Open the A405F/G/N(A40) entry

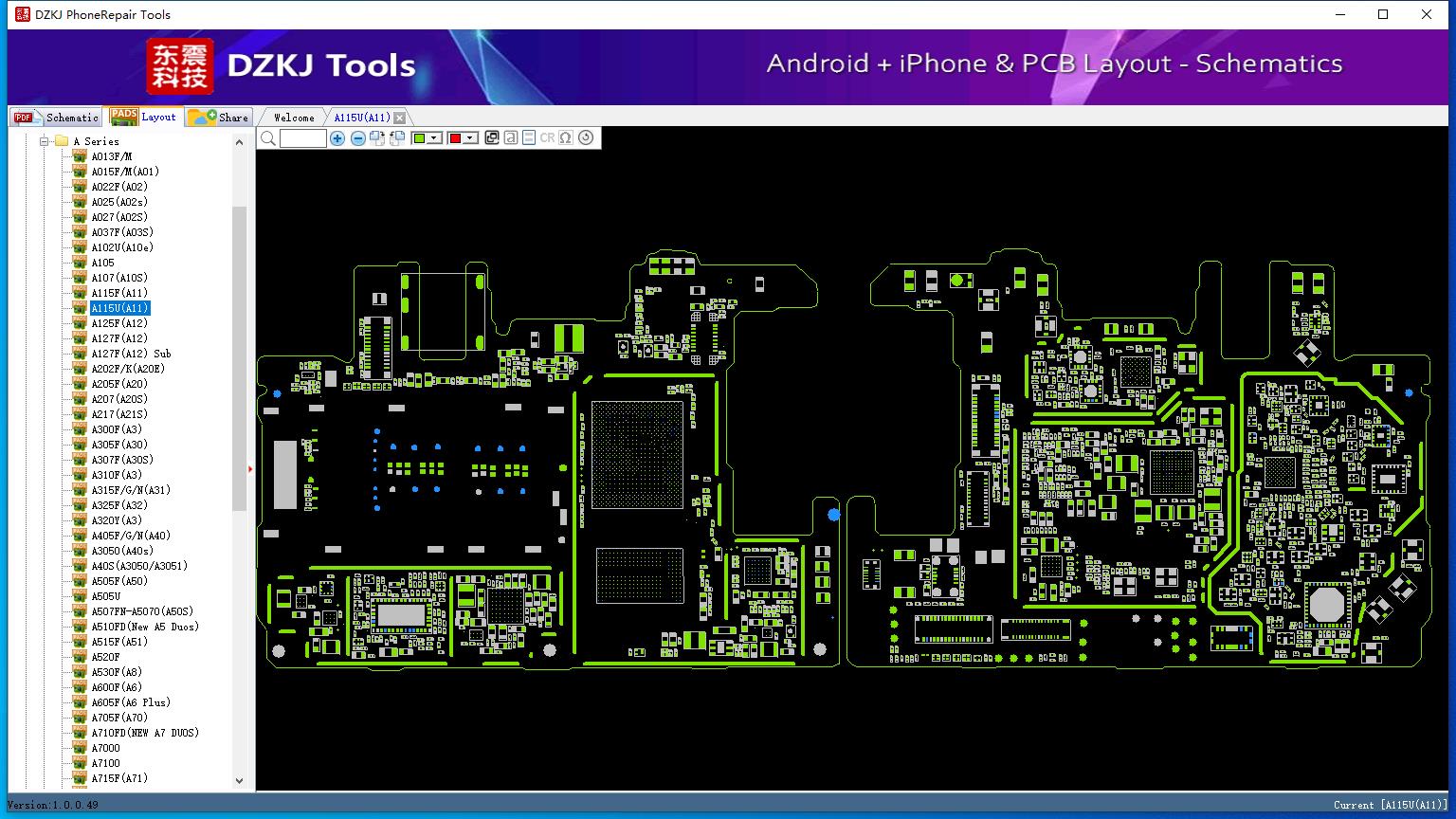pos(131,536)
